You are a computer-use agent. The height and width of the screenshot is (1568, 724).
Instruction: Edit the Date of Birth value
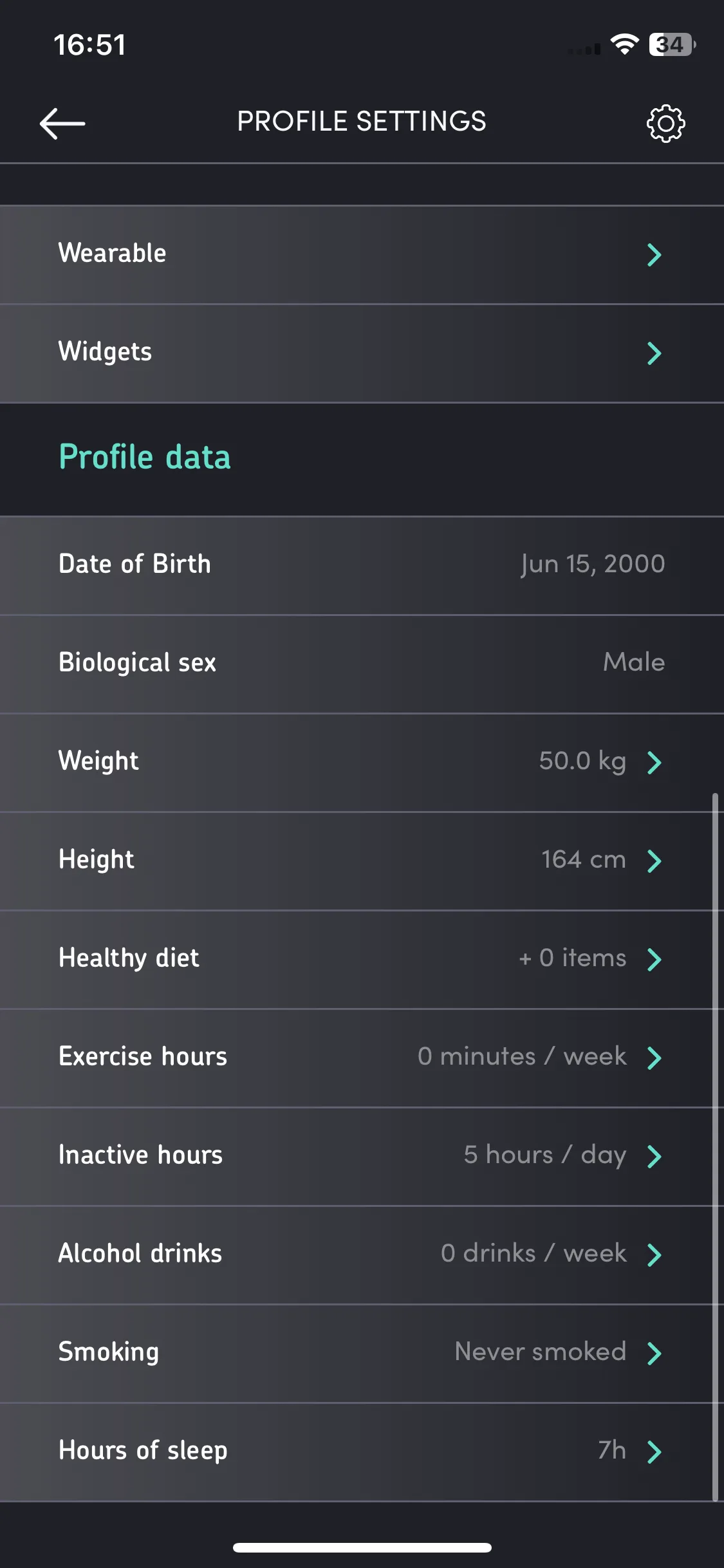coord(593,565)
